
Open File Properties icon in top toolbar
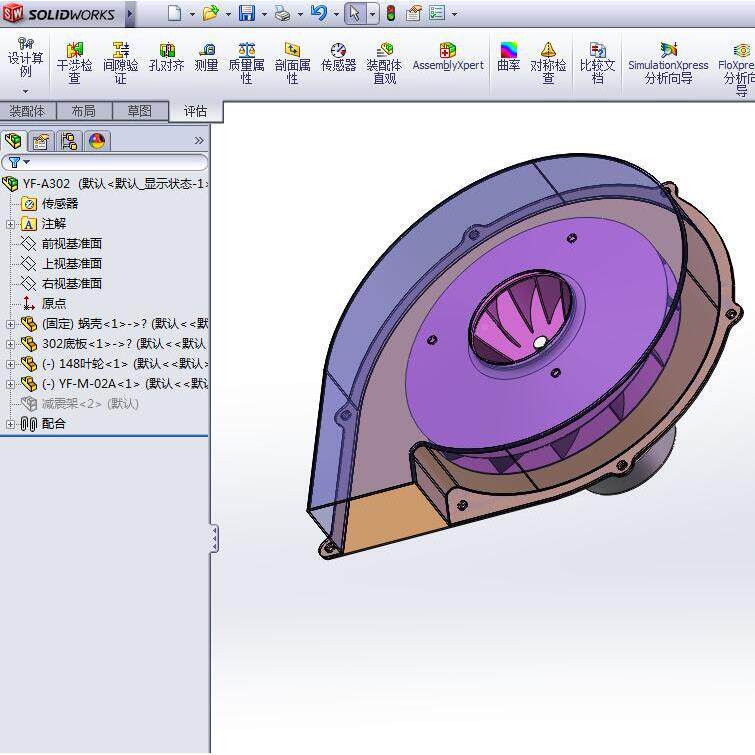tap(414, 13)
